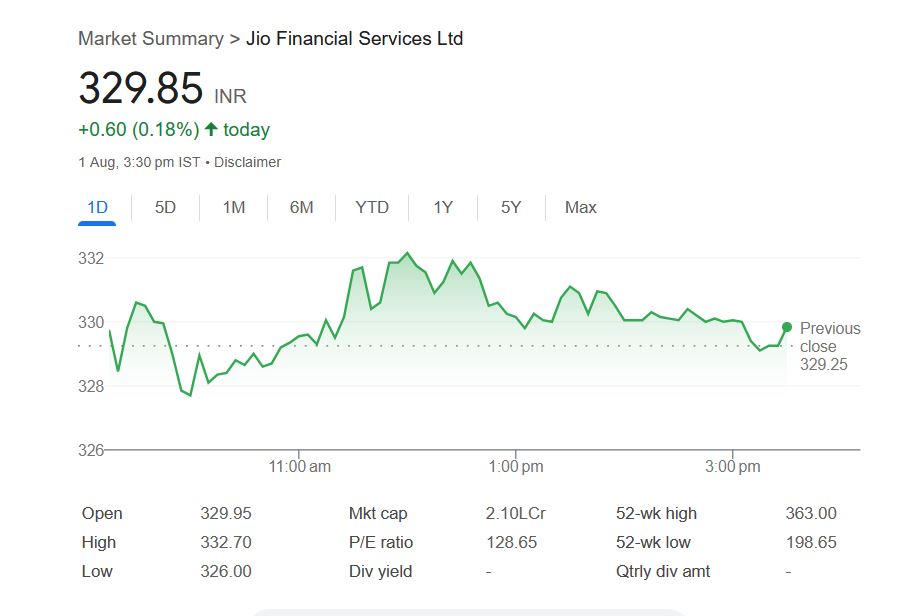Click the P/E ratio label
This screenshot has height=616, width=918.
tap(380, 542)
